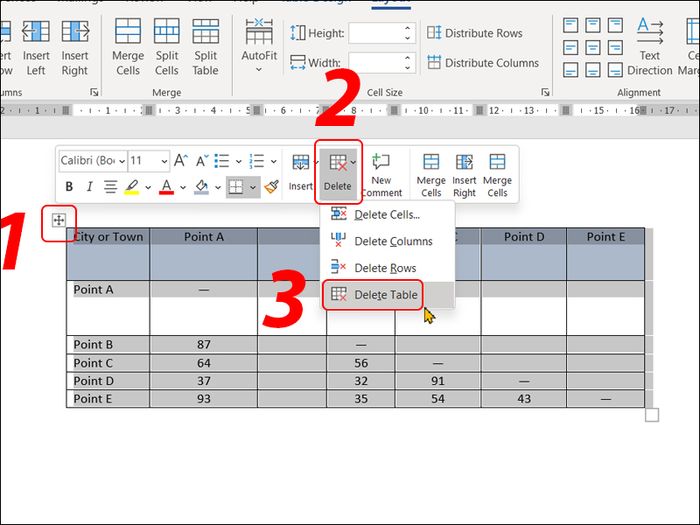Click the Numbering list icon
The image size is (700, 525).
(257, 161)
